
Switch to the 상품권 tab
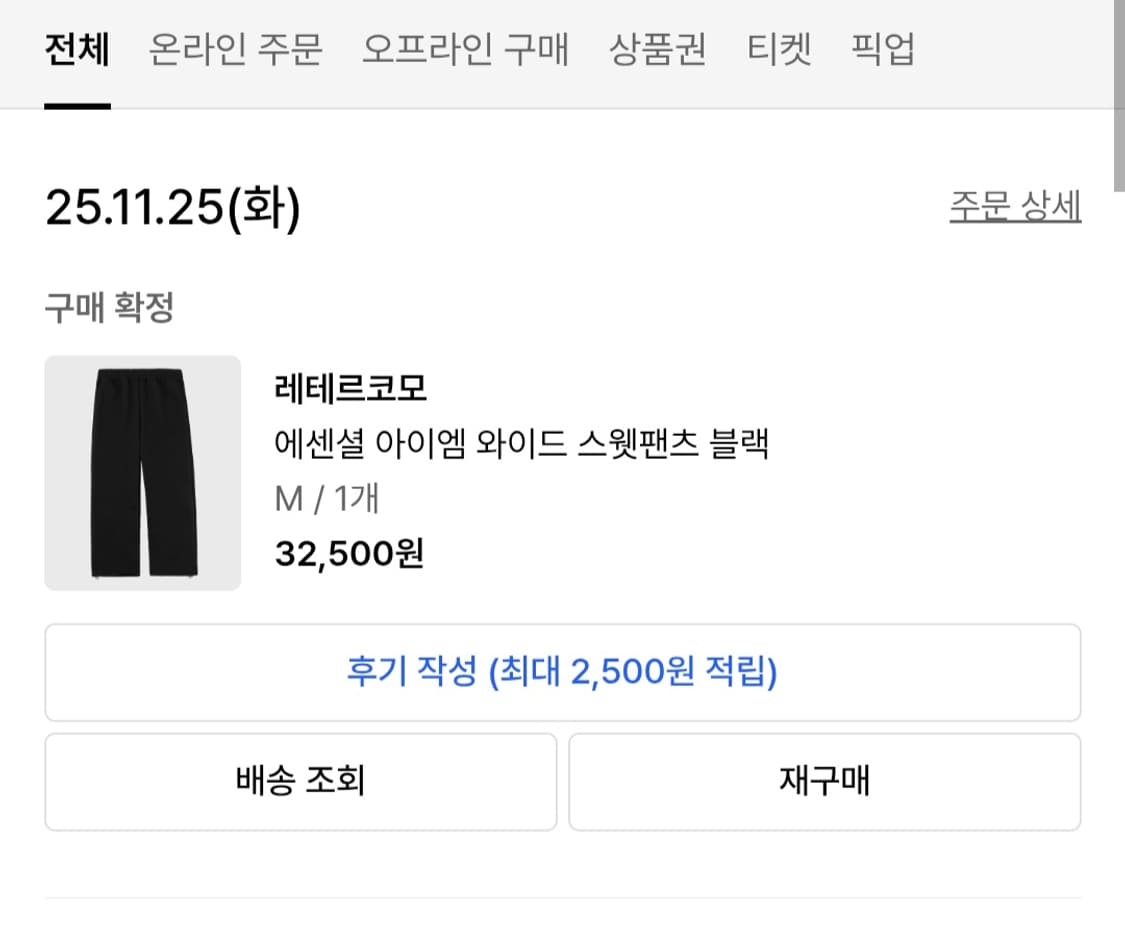pyautogui.click(x=657, y=50)
